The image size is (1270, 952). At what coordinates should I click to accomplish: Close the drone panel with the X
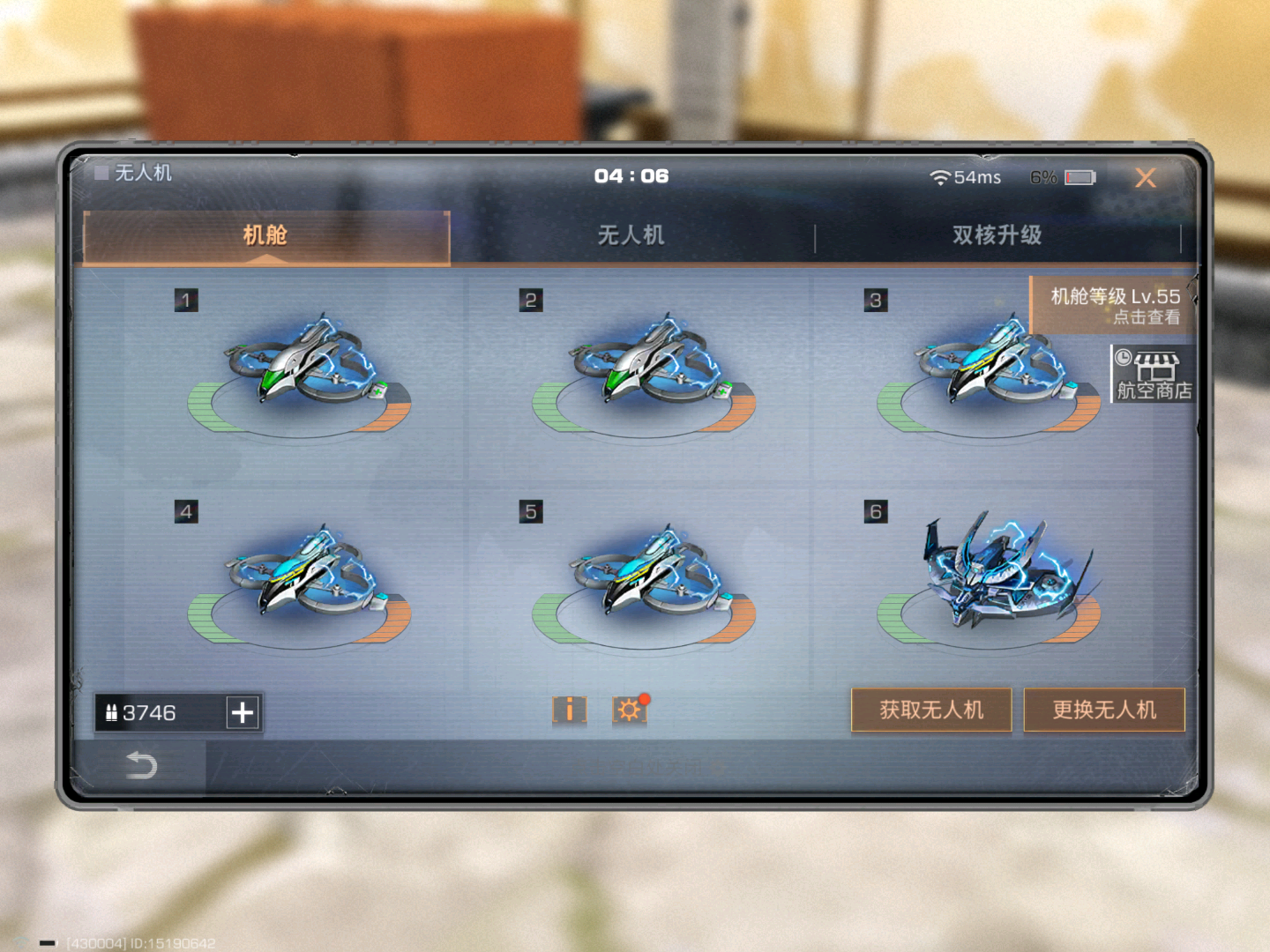point(1146,178)
